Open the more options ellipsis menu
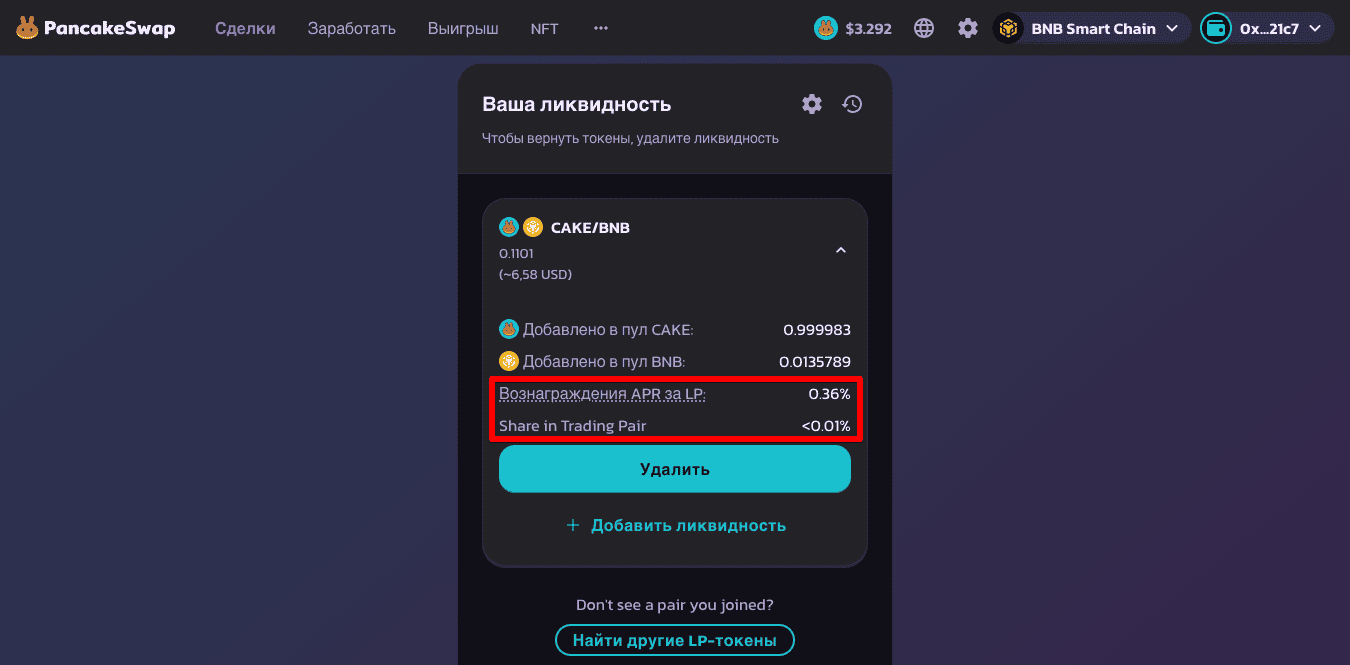 pos(601,28)
